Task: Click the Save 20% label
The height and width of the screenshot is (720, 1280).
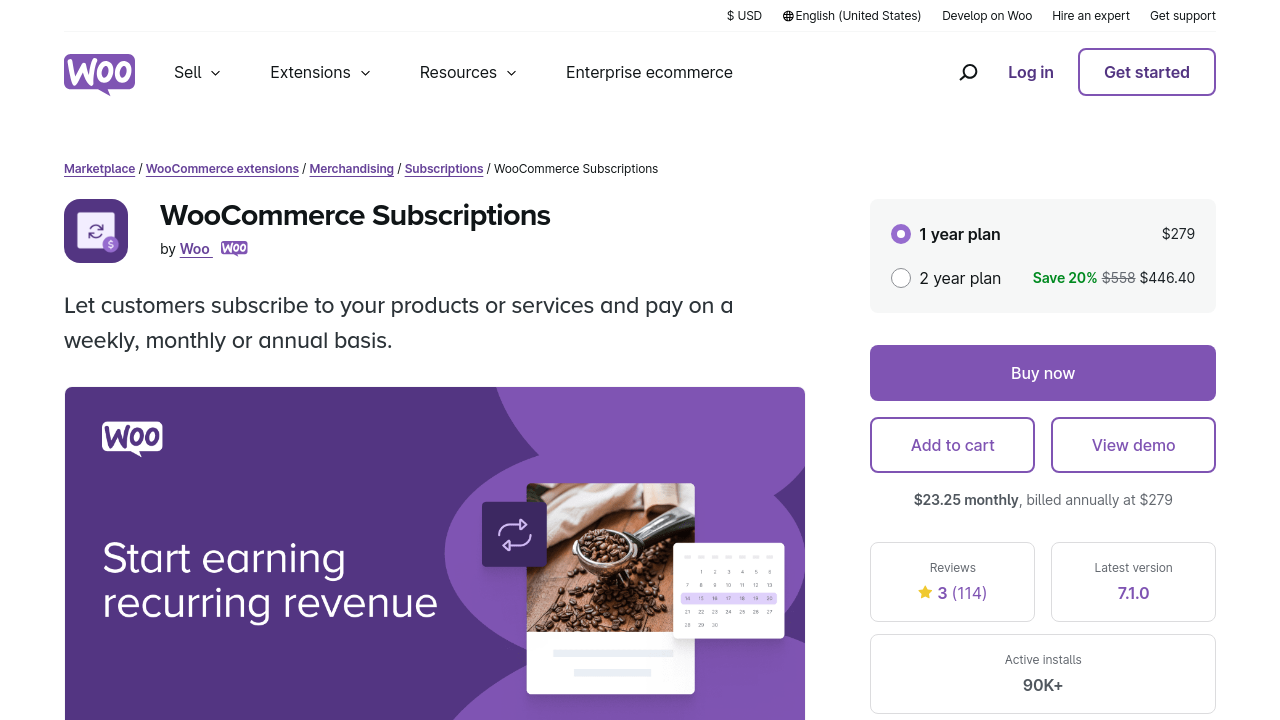Action: pyautogui.click(x=1065, y=278)
